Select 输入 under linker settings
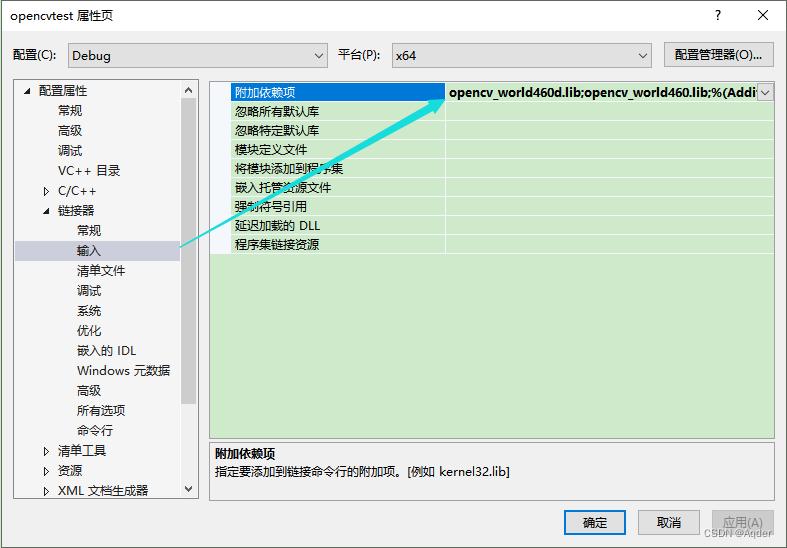This screenshot has width=787, height=548. click(x=89, y=251)
